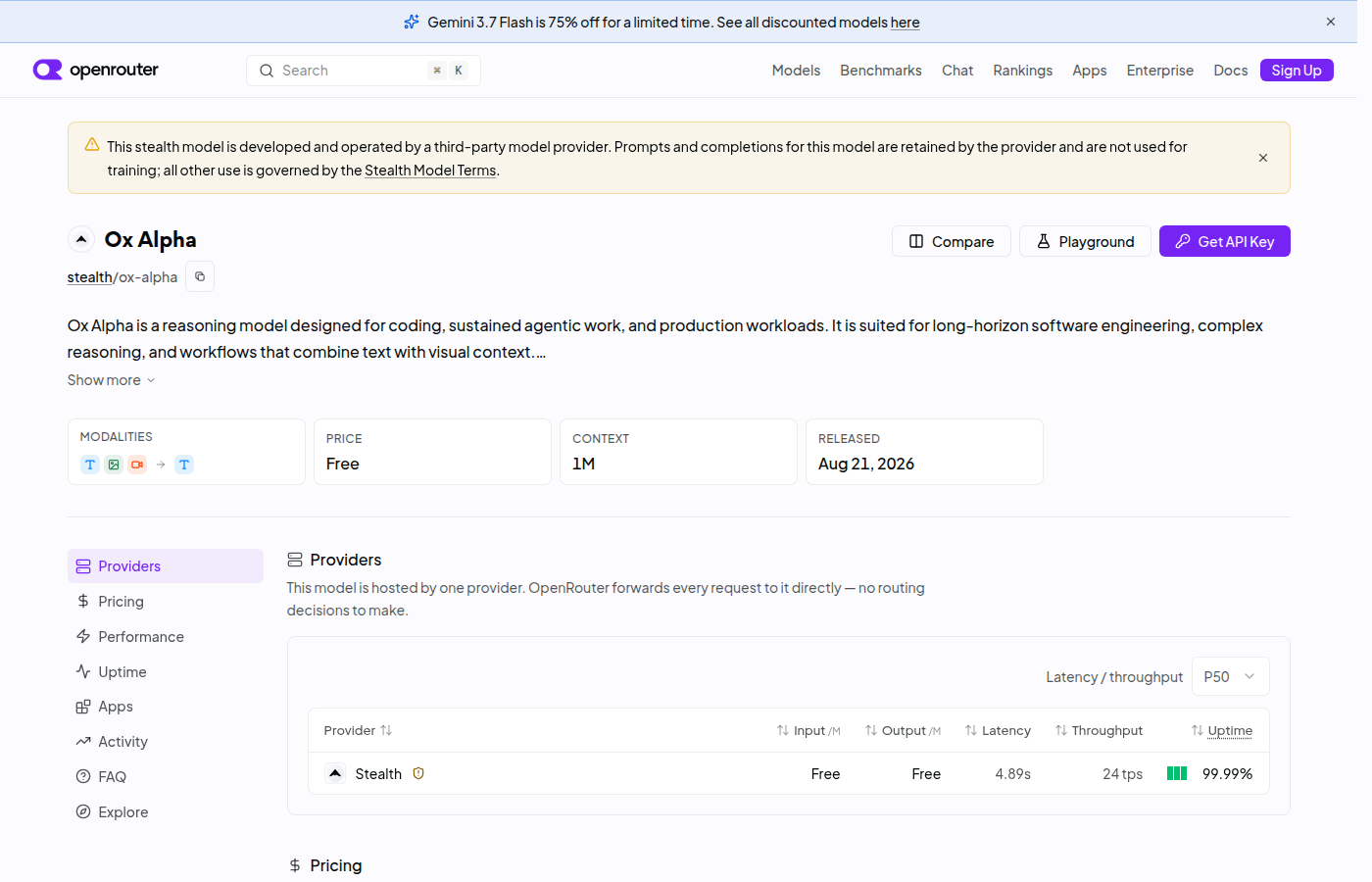This screenshot has height=882, width=1372.
Task: Click the OpenRouter logo
Action: pyautogui.click(x=95, y=70)
